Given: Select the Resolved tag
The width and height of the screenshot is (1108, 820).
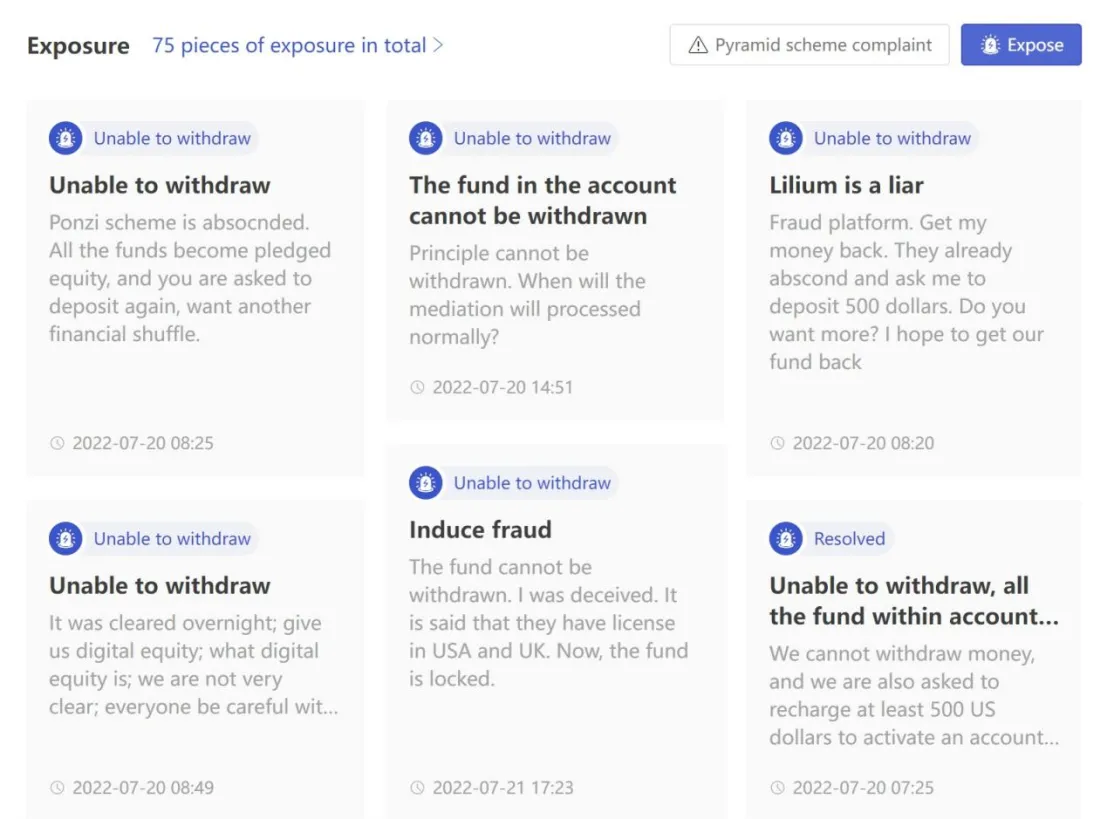Looking at the screenshot, I should [849, 539].
